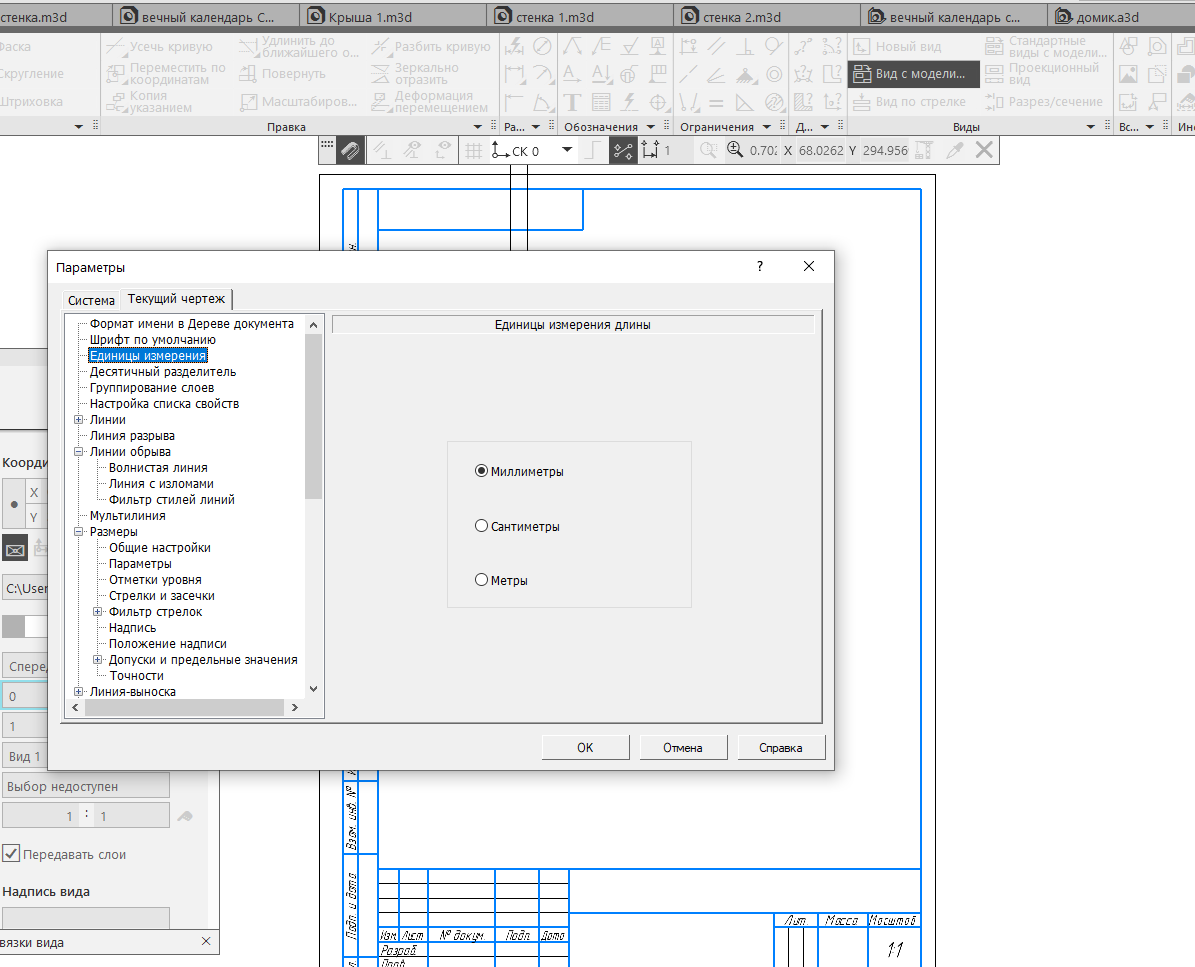Click the table icon in Обозначения
The width and height of the screenshot is (1195, 967).
[601, 102]
